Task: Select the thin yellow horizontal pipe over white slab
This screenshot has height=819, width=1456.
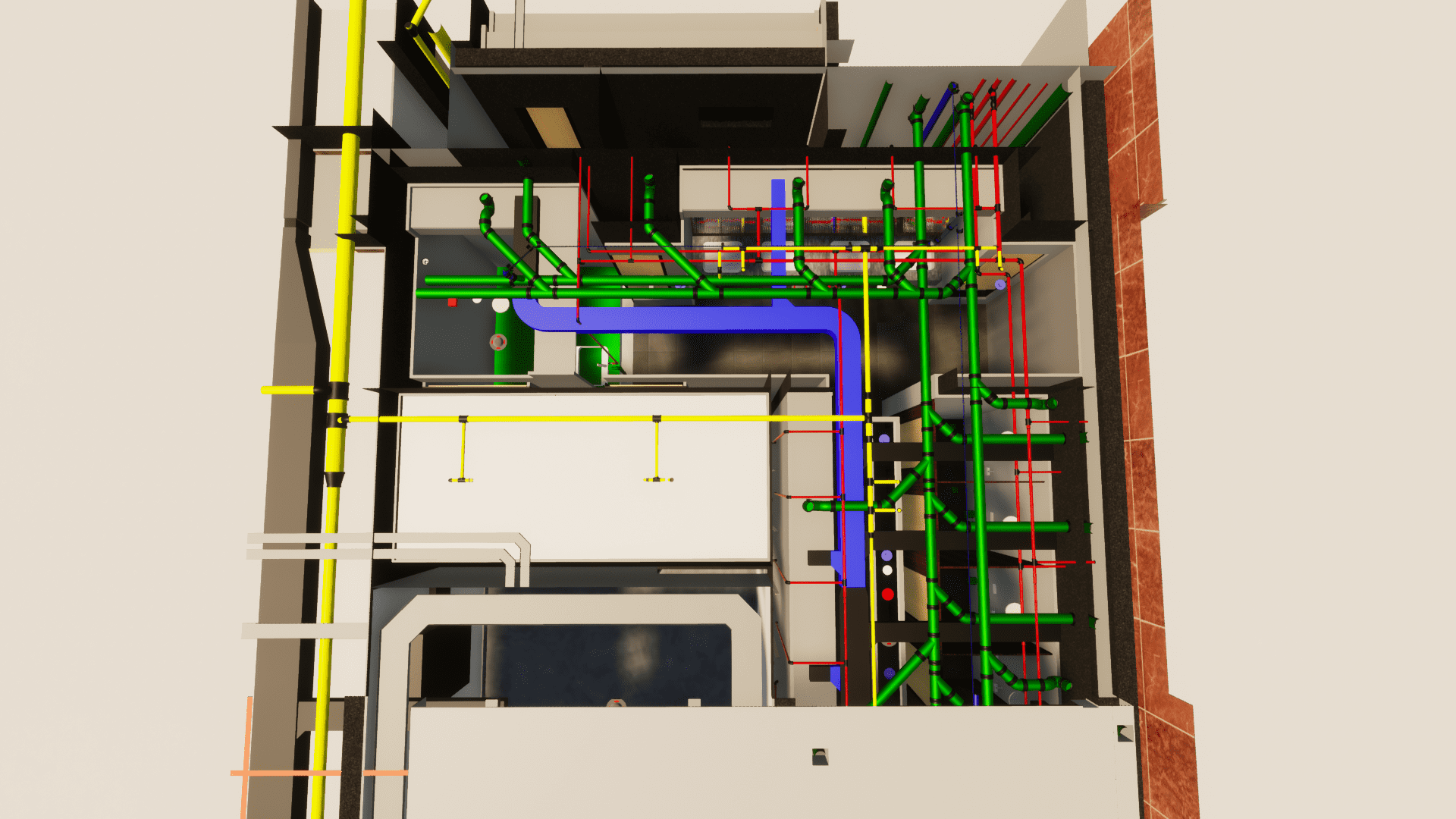Action: tap(607, 419)
